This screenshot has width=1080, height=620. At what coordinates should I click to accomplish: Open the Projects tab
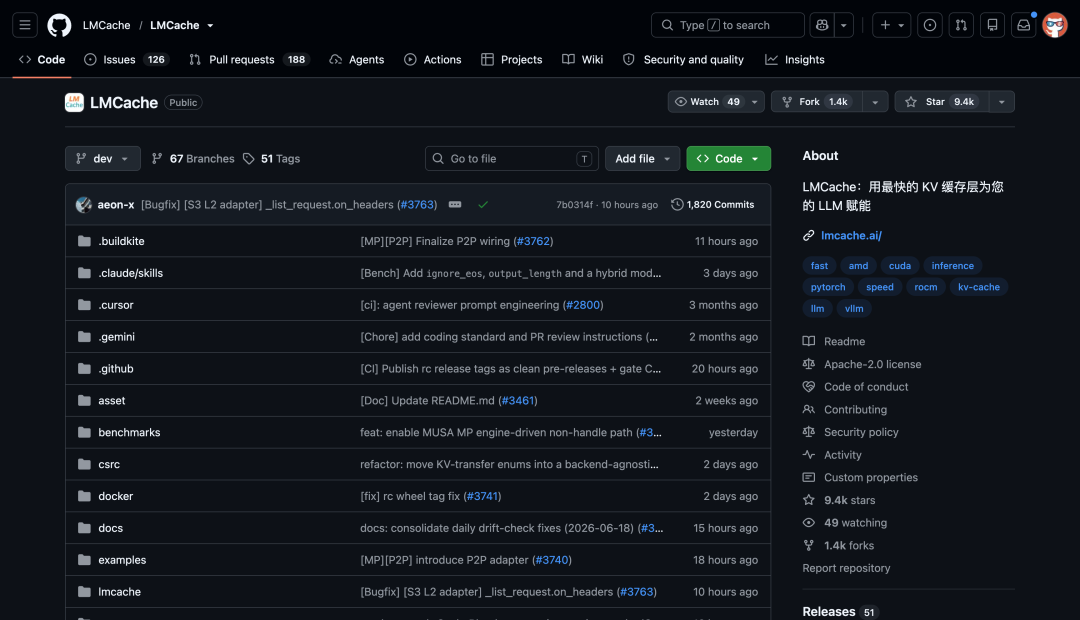(512, 60)
